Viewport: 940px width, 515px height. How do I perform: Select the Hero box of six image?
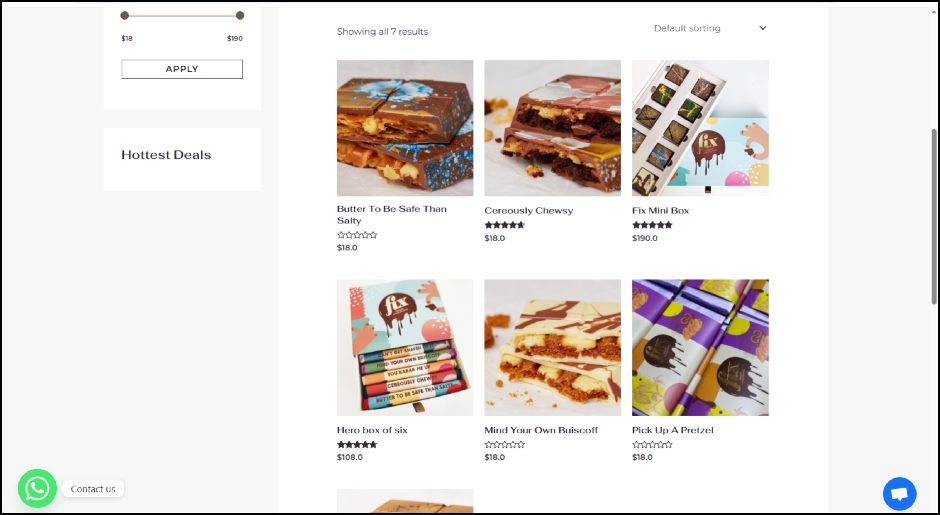pos(405,348)
